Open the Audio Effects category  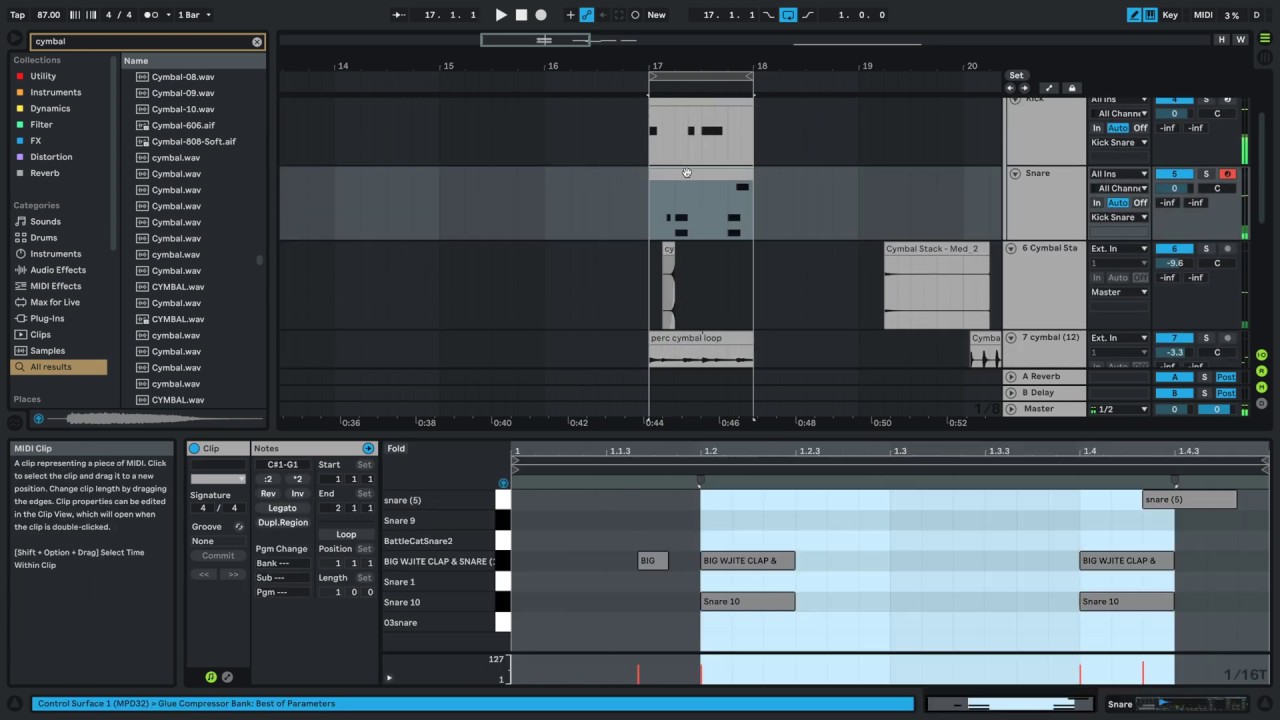(x=58, y=270)
